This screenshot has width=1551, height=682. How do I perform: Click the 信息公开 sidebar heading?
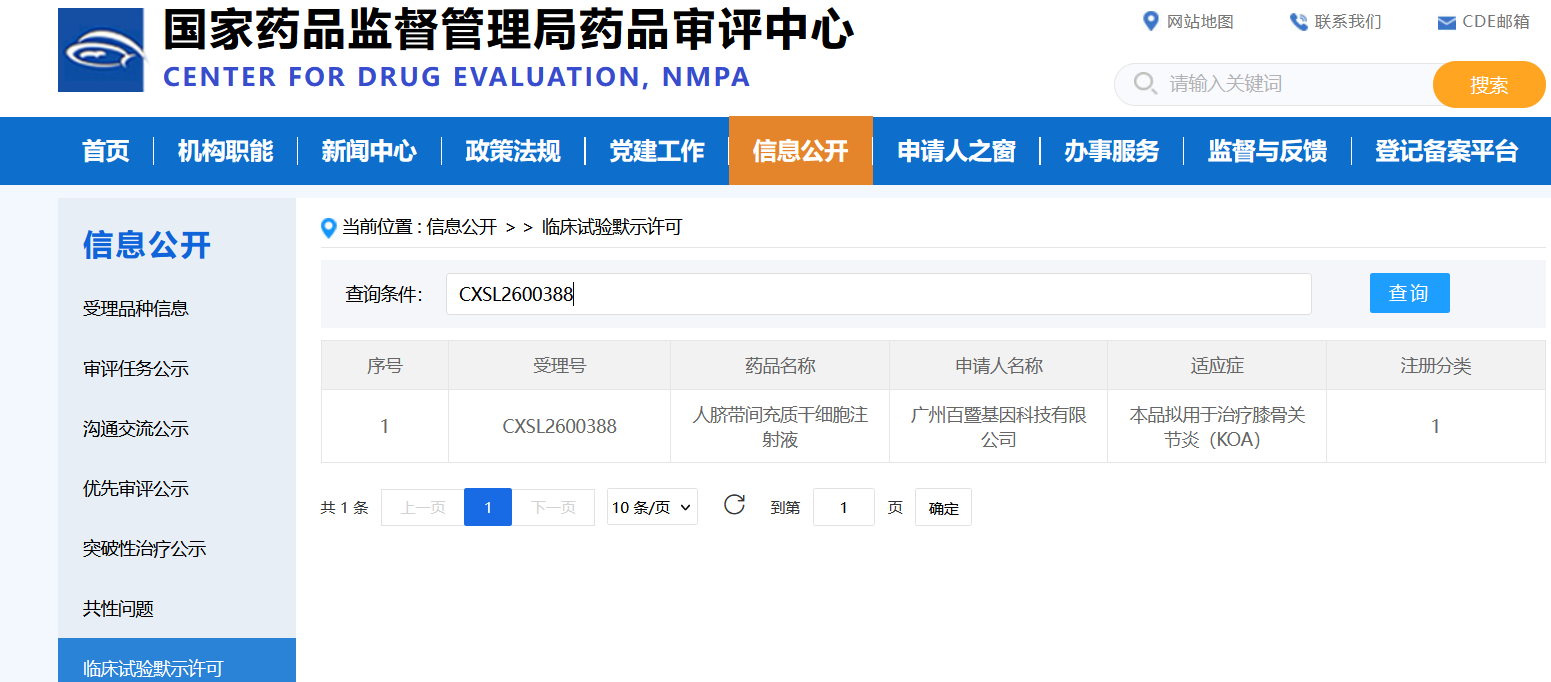147,245
